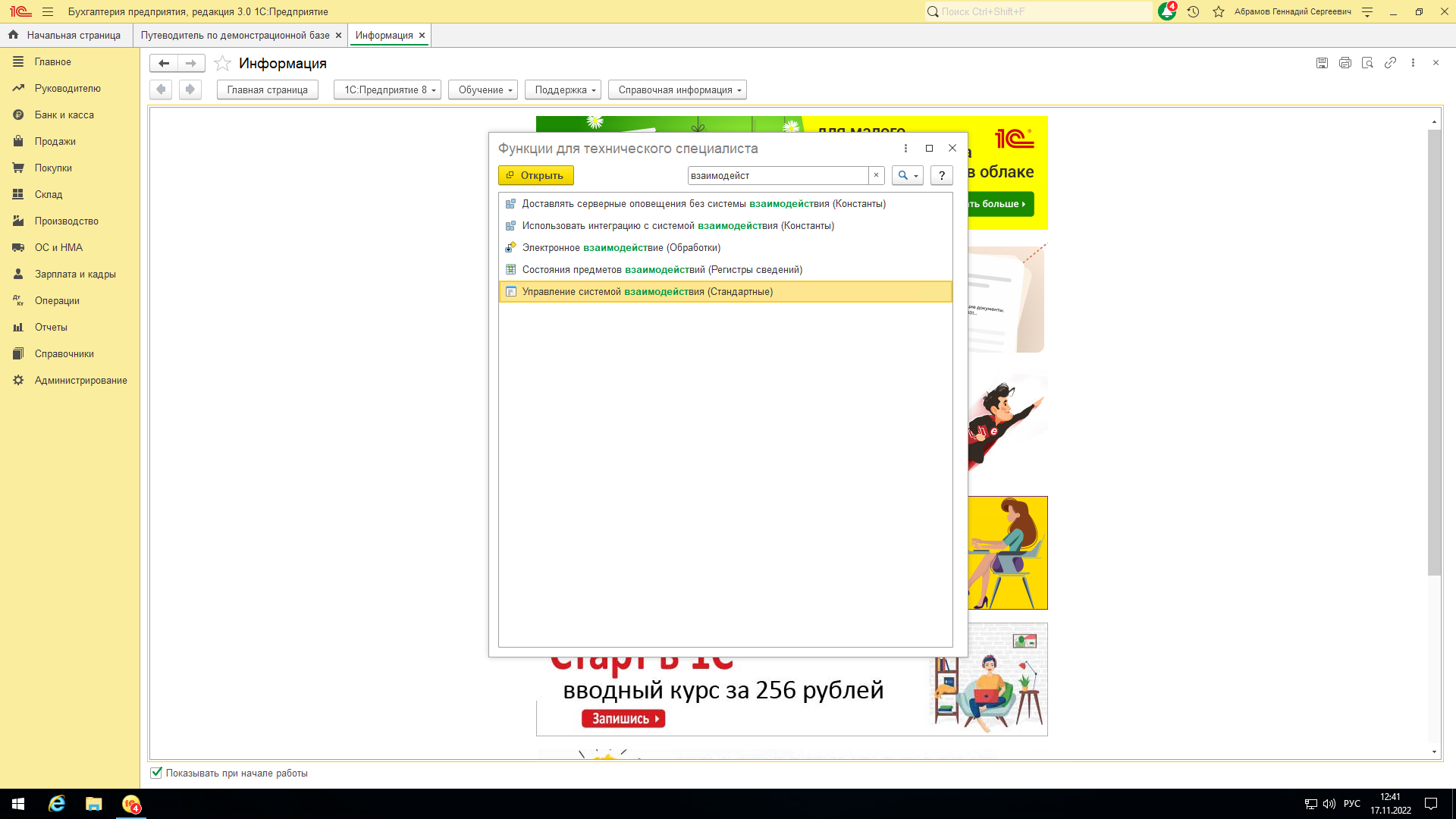Open service settings icon beside the user name
Image resolution: width=1456 pixels, height=819 pixels.
tap(1367, 12)
